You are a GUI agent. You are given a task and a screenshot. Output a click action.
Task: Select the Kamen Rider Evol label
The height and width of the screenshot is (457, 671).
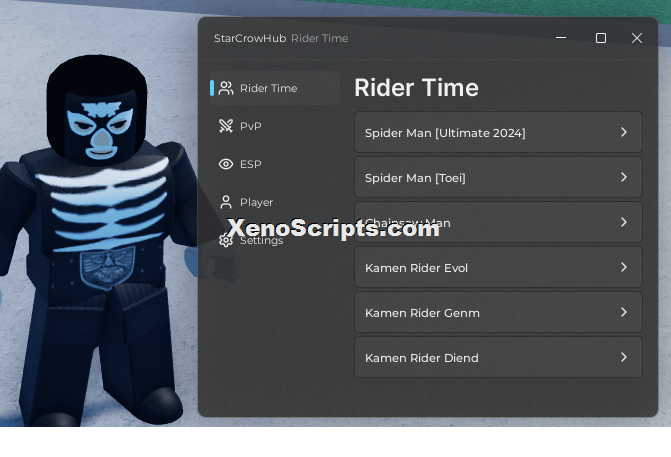416,268
